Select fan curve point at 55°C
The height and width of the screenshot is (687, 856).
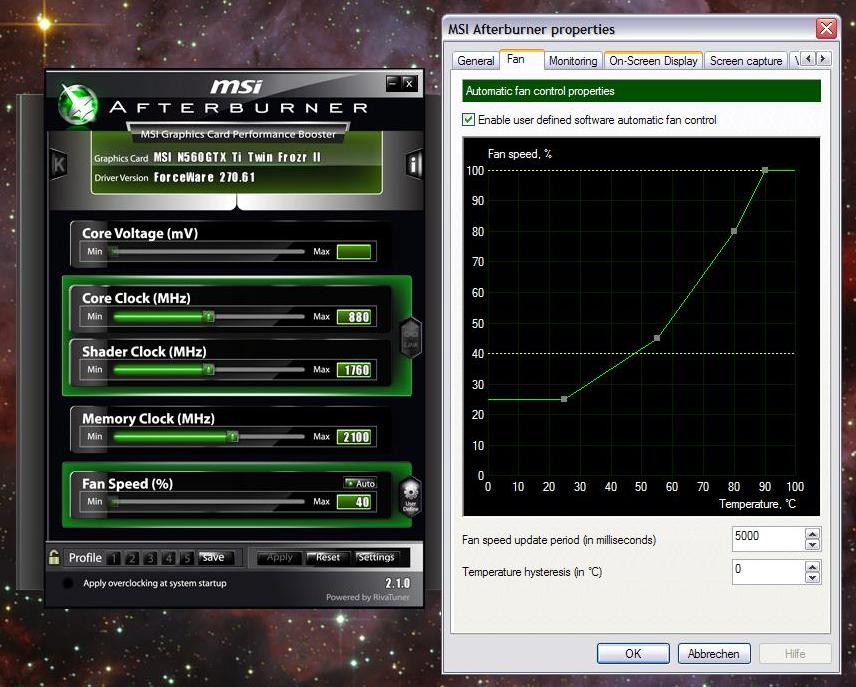click(x=657, y=338)
